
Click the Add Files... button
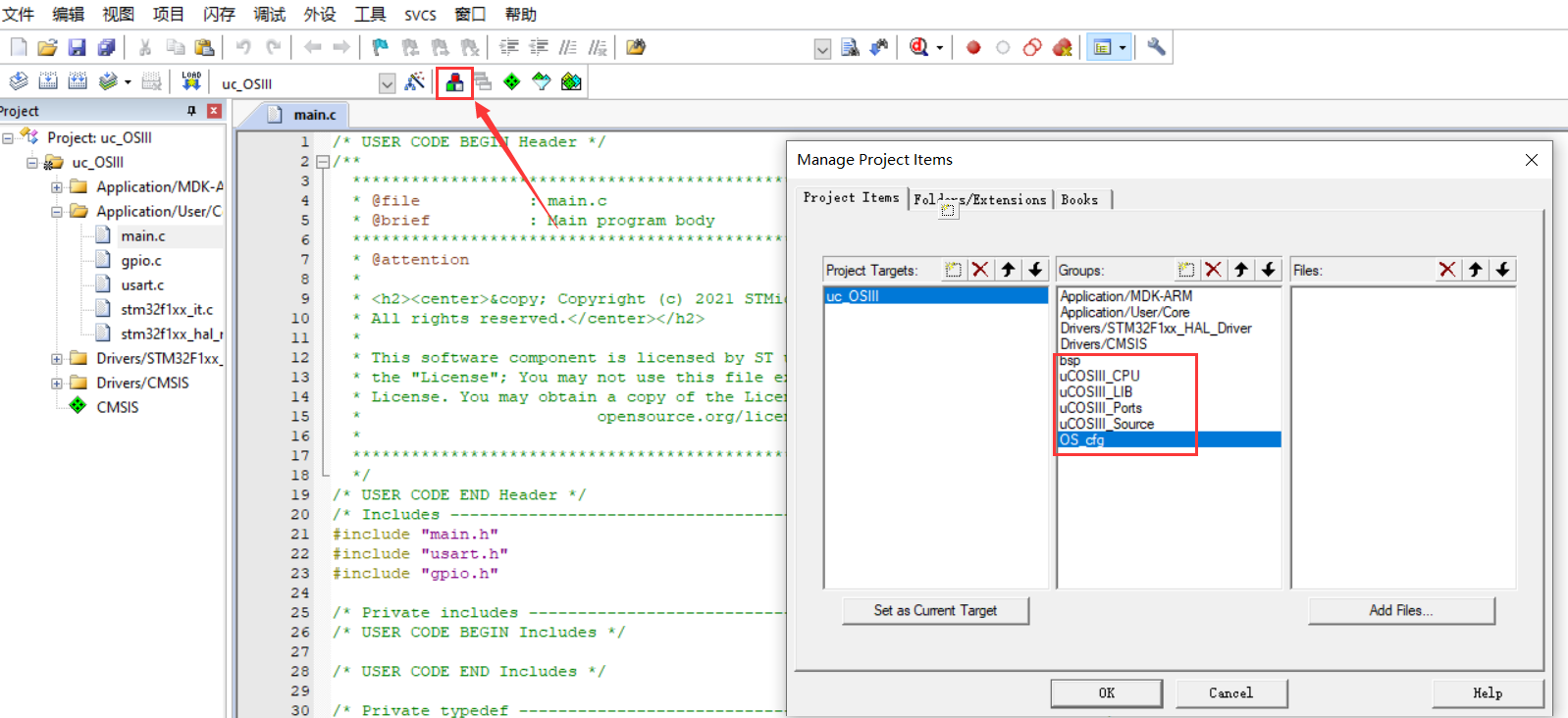coord(1401,610)
